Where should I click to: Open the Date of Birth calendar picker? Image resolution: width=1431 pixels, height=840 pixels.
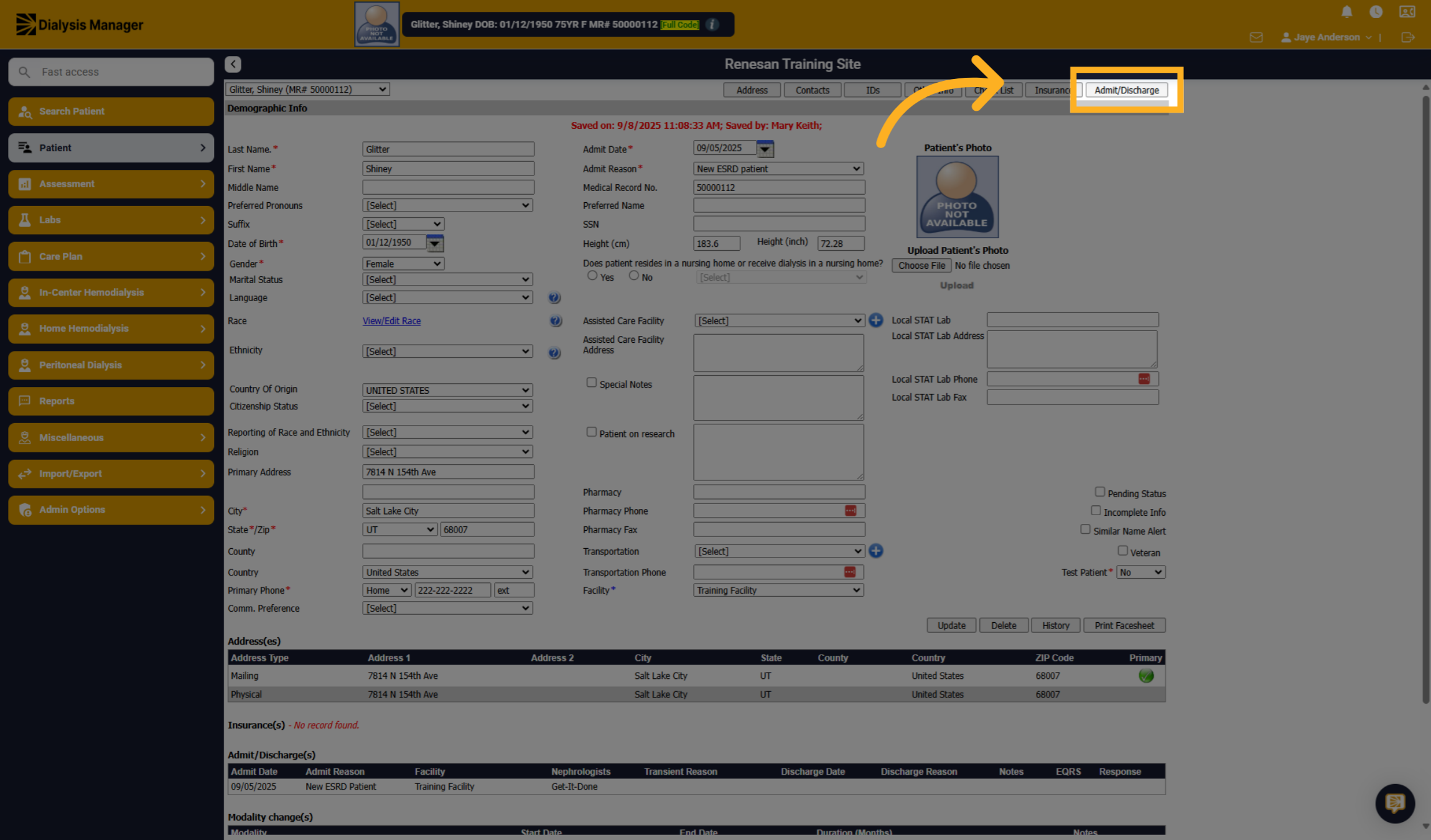[x=434, y=243]
